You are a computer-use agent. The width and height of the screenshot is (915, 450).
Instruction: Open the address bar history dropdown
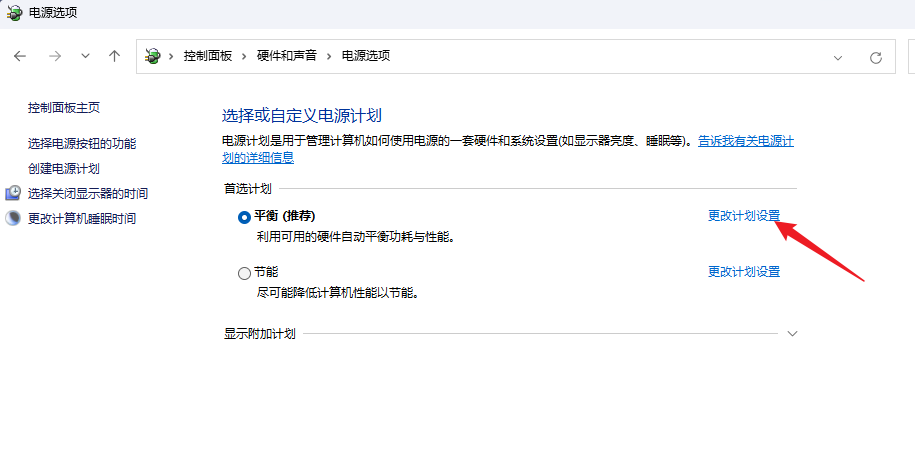[838, 57]
